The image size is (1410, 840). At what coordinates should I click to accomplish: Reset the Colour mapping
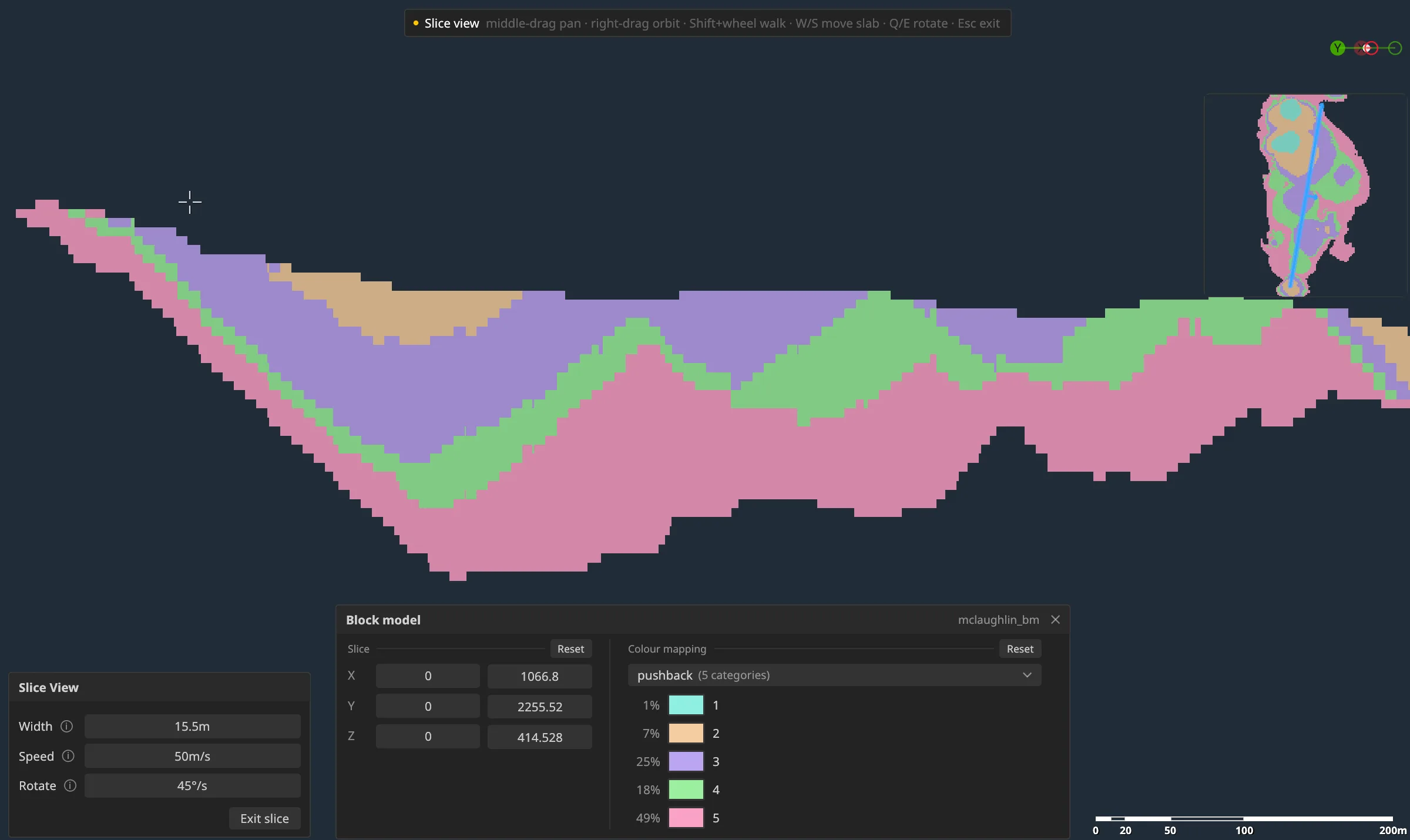point(1020,649)
